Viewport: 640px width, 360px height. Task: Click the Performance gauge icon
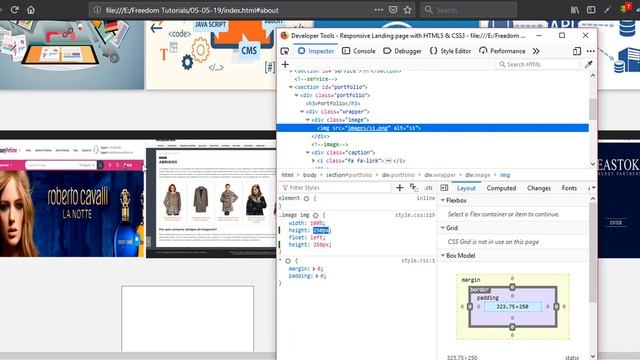(x=483, y=51)
